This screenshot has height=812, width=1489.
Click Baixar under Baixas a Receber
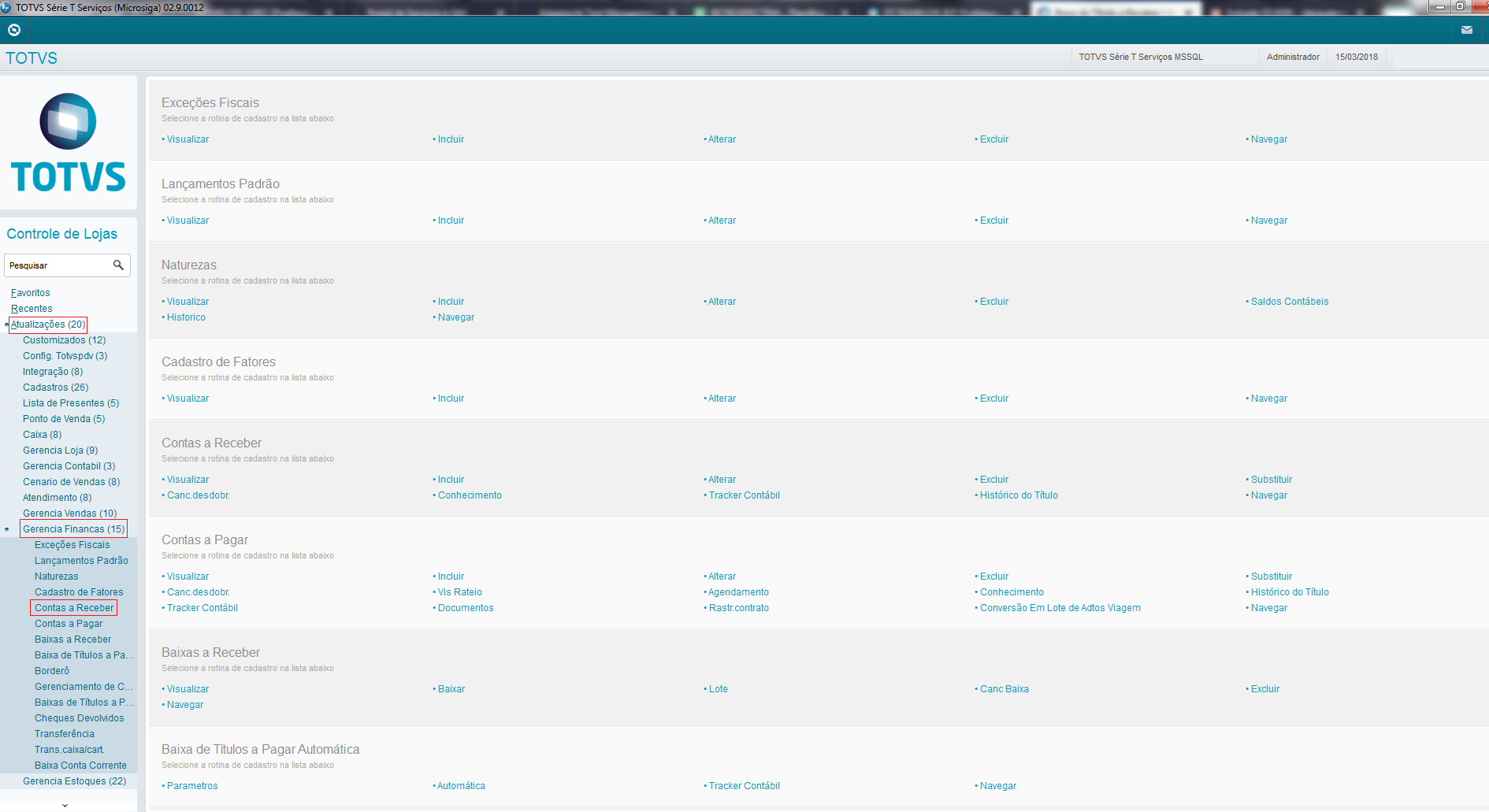coord(451,689)
